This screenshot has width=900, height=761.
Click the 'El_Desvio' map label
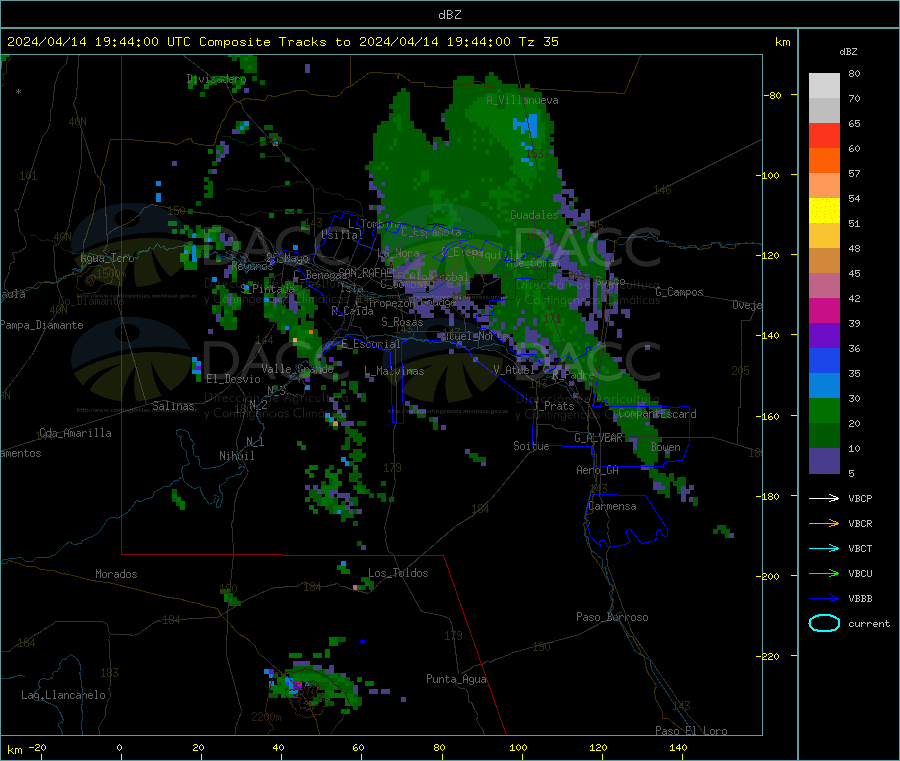tap(233, 379)
